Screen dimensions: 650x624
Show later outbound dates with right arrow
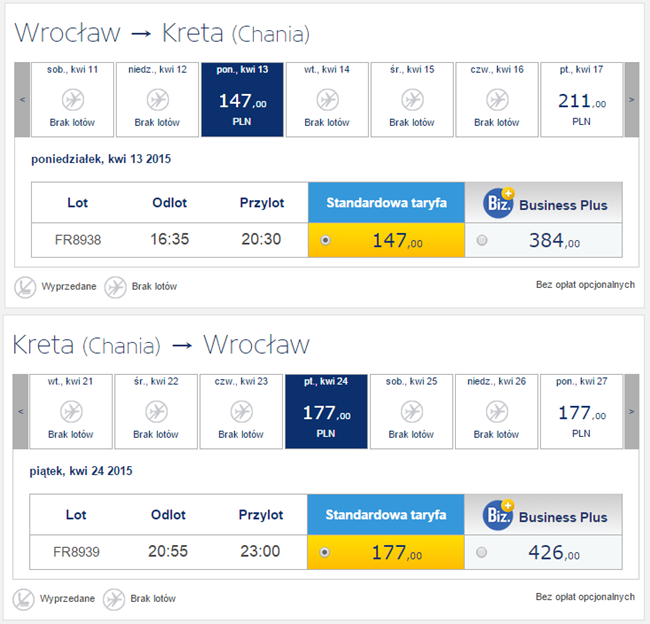(x=631, y=100)
